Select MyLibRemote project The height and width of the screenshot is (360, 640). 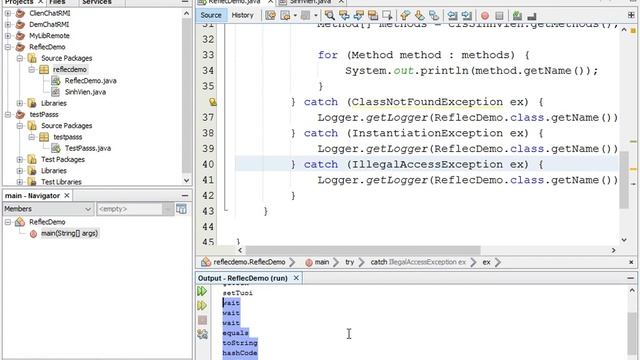49,36
